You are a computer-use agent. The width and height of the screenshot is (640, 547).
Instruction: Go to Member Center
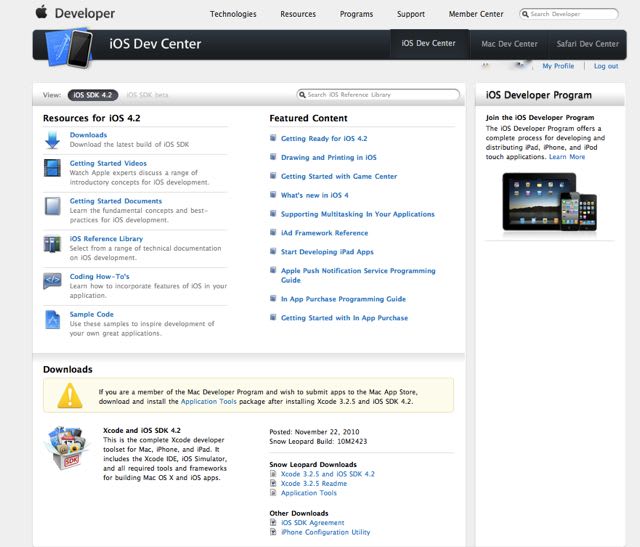476,14
